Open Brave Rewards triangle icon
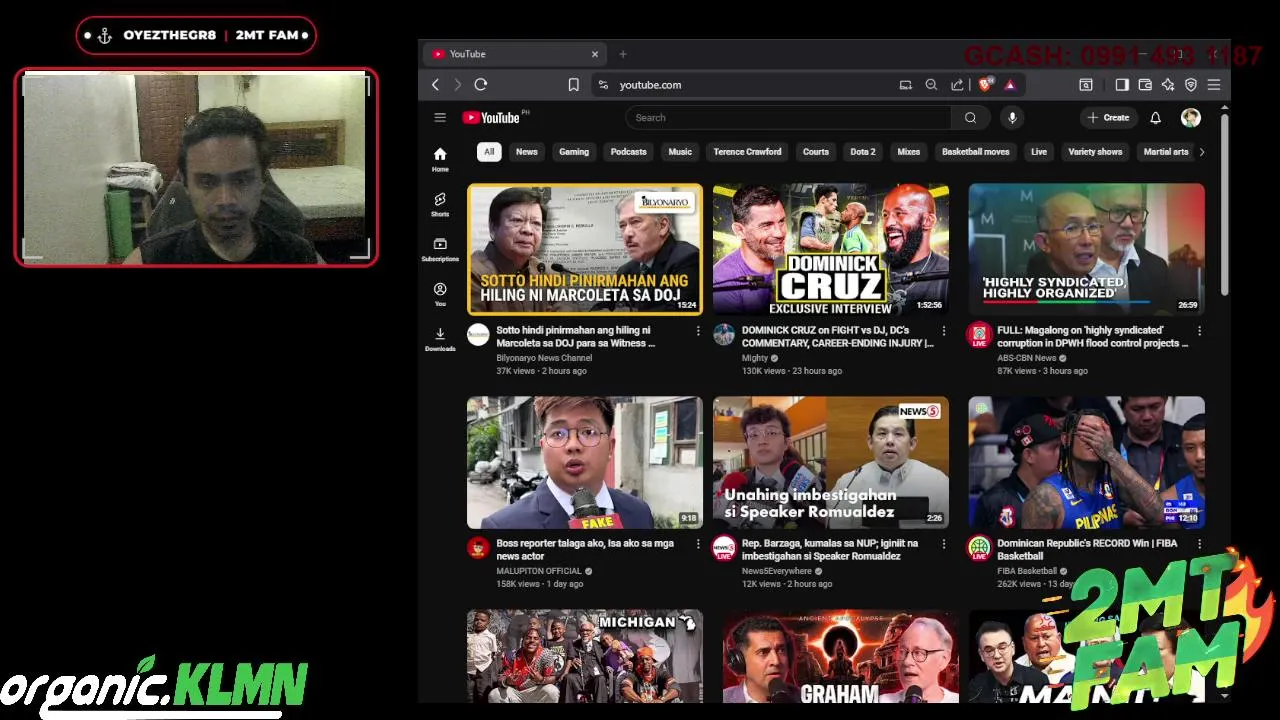Image resolution: width=1280 pixels, height=720 pixels. [1010, 85]
